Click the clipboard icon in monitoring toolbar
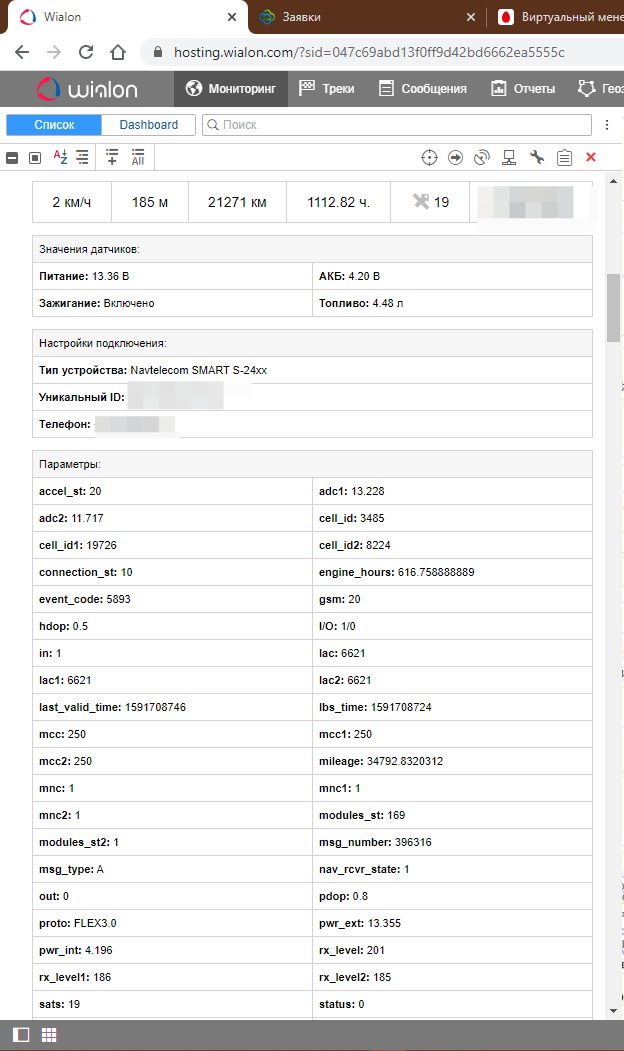Viewport: 624px width, 1051px height. click(564, 157)
